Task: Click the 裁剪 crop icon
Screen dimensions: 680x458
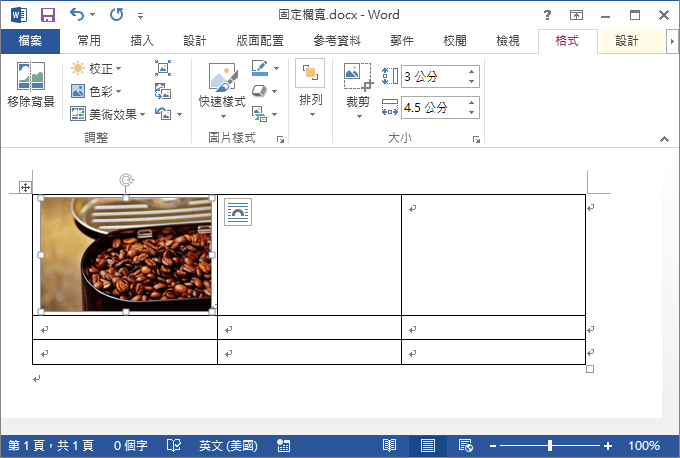Action: pyautogui.click(x=358, y=76)
